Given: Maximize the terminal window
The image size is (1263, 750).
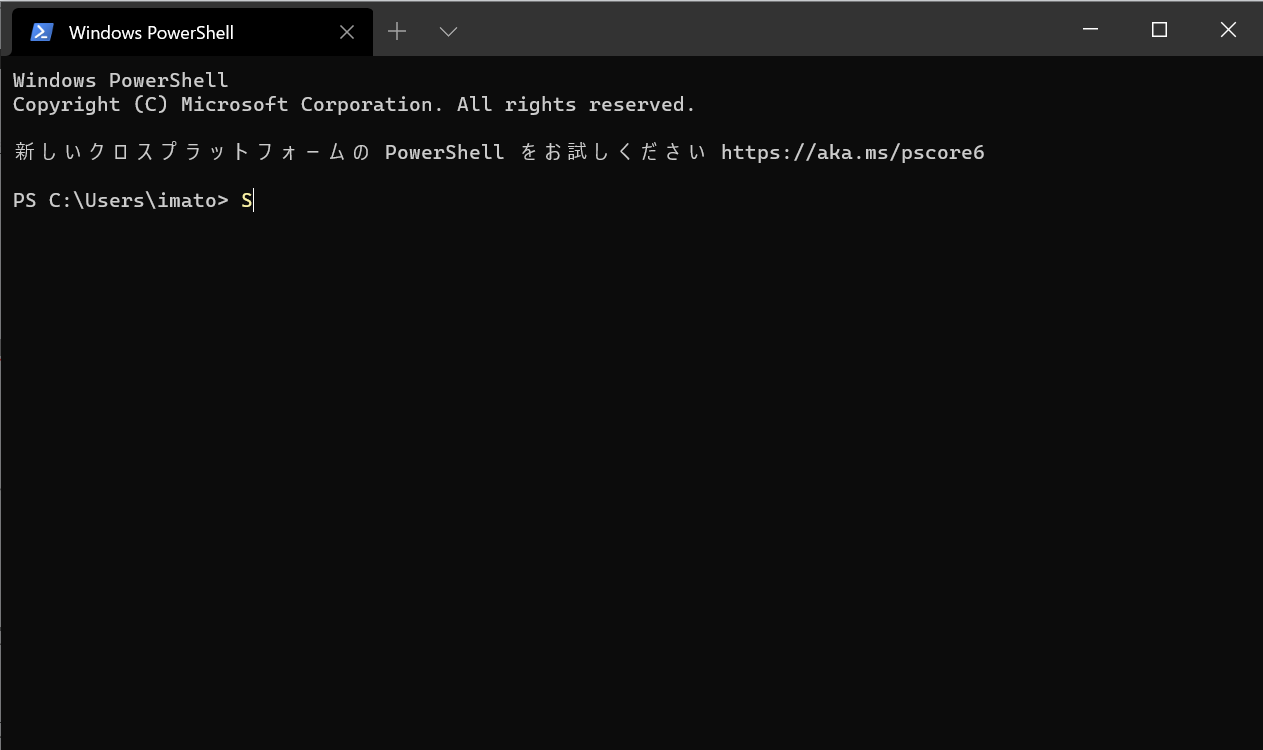Looking at the screenshot, I should 1159,30.
